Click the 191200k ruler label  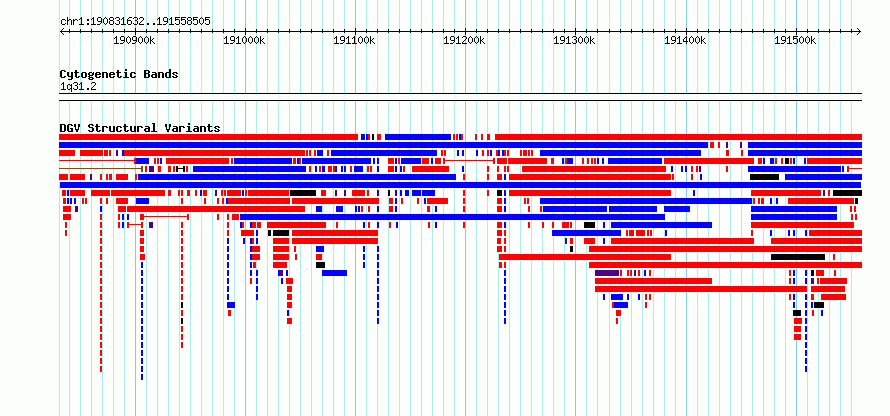tap(465, 40)
